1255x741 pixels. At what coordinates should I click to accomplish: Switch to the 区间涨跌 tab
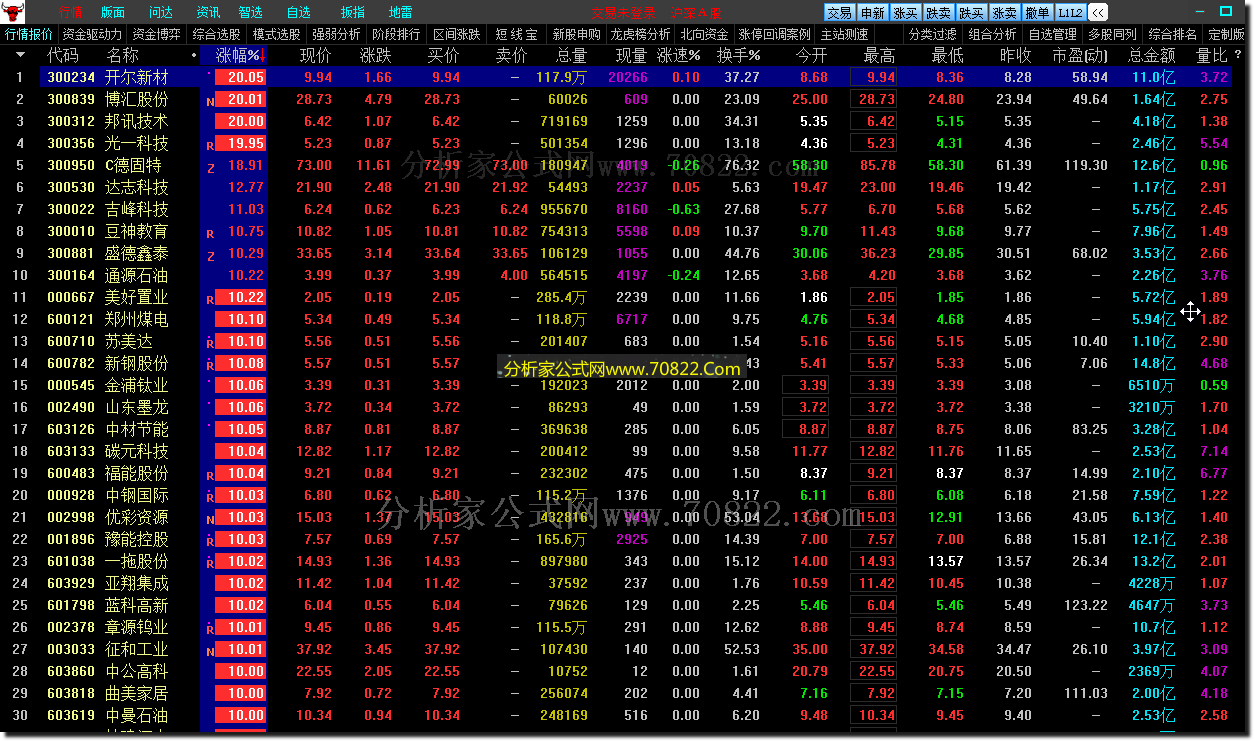point(457,34)
